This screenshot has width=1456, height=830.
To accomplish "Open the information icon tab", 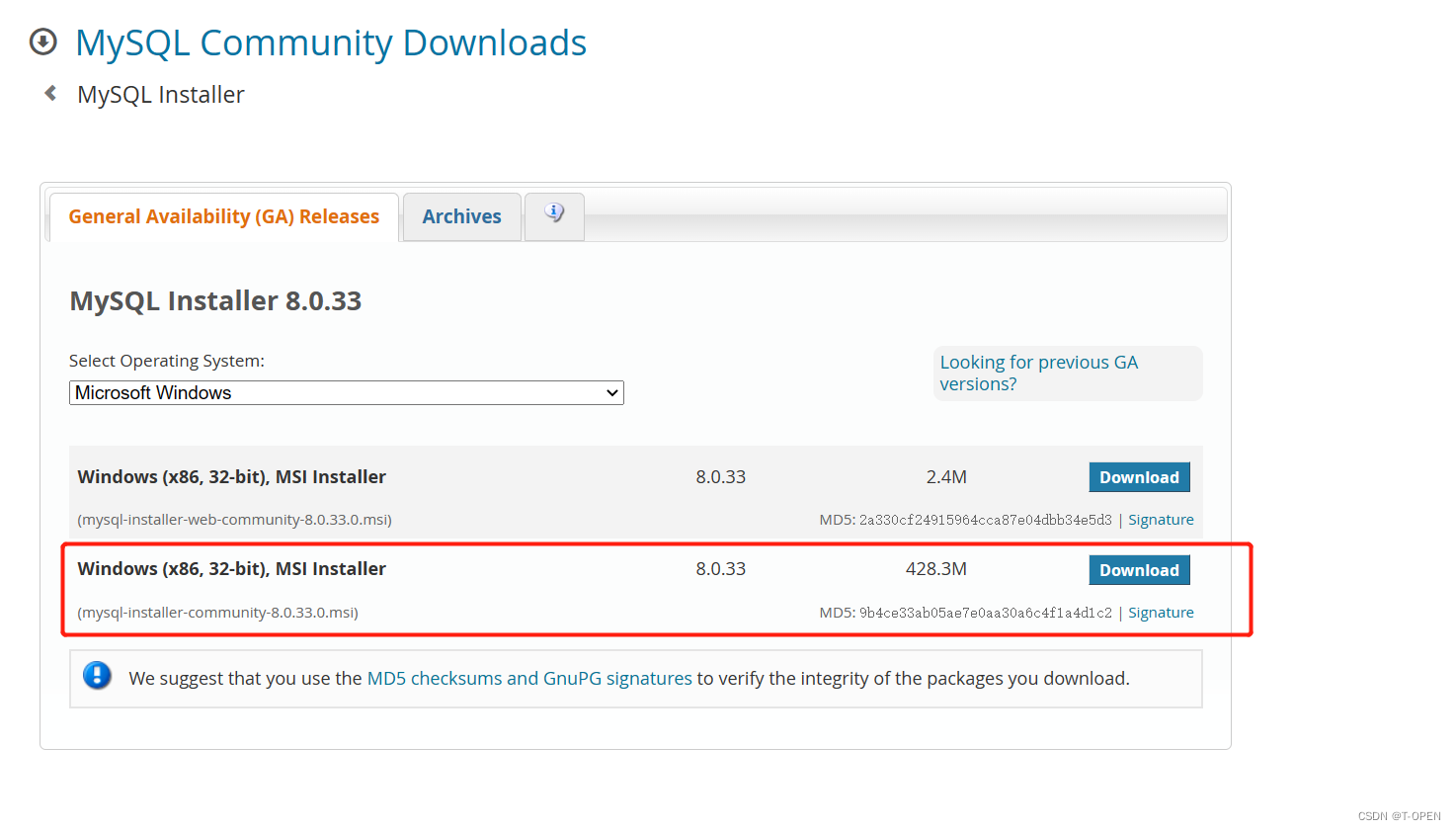I will coord(554,215).
